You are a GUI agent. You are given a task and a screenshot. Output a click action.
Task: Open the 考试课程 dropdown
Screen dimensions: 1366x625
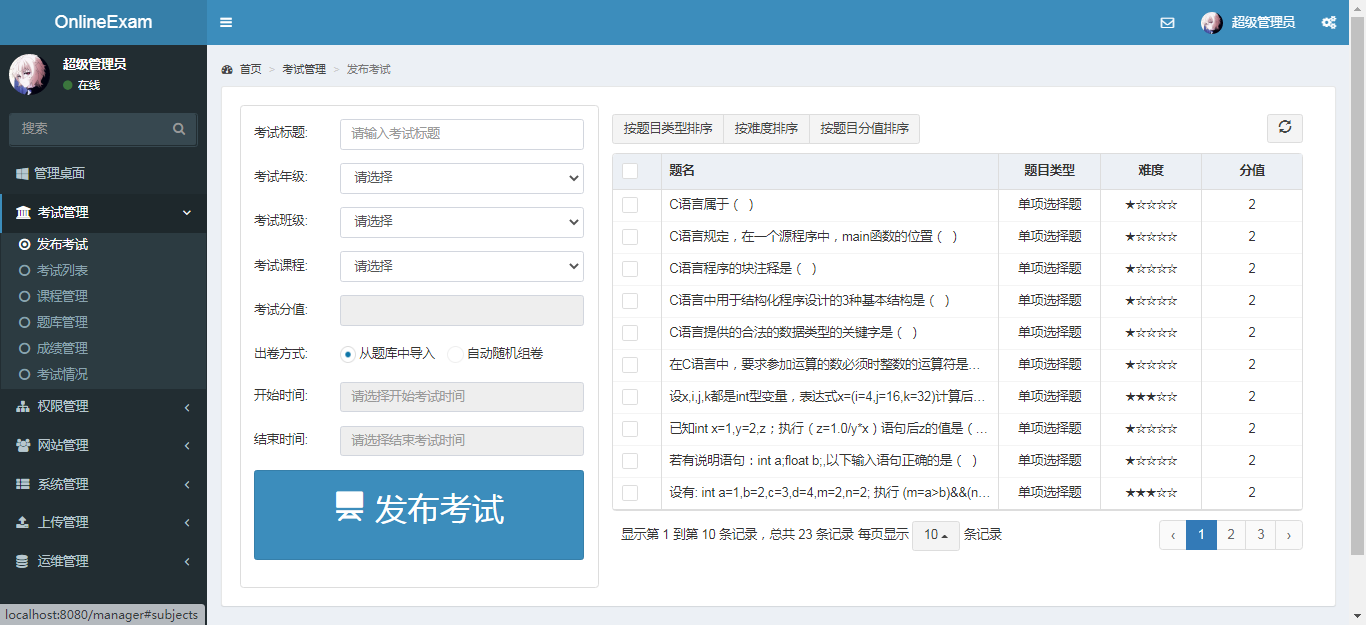click(x=461, y=266)
